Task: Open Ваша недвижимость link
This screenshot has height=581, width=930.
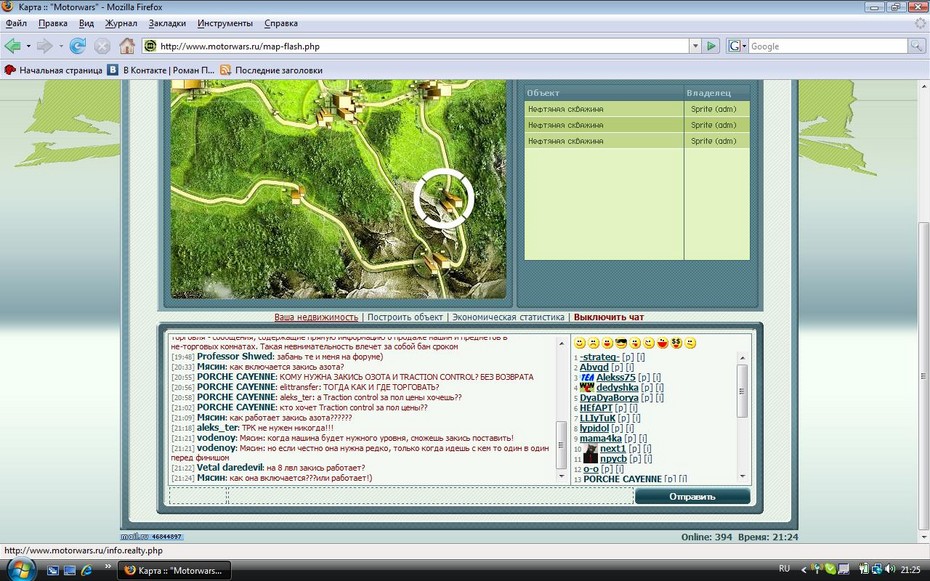Action: pos(316,317)
